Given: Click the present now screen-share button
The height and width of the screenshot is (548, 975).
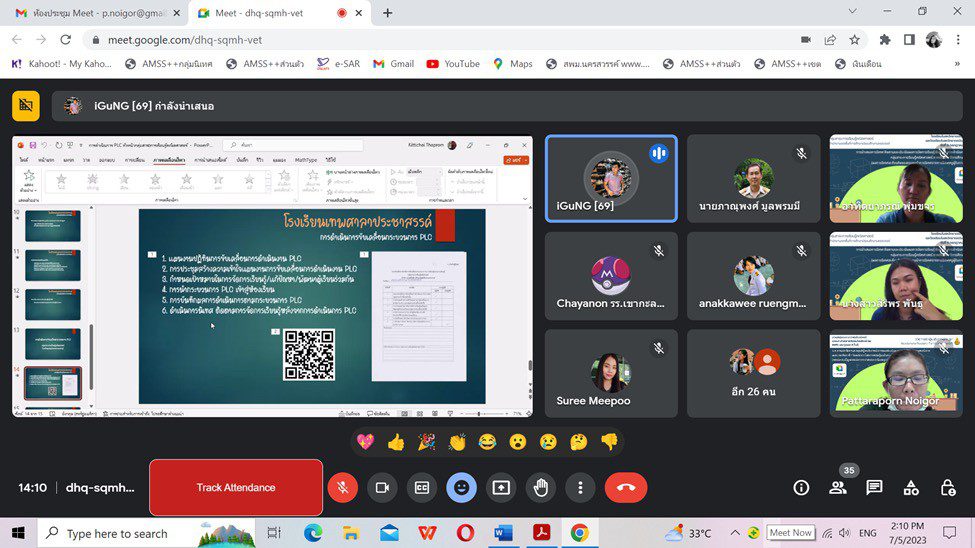Looking at the screenshot, I should click(x=501, y=488).
